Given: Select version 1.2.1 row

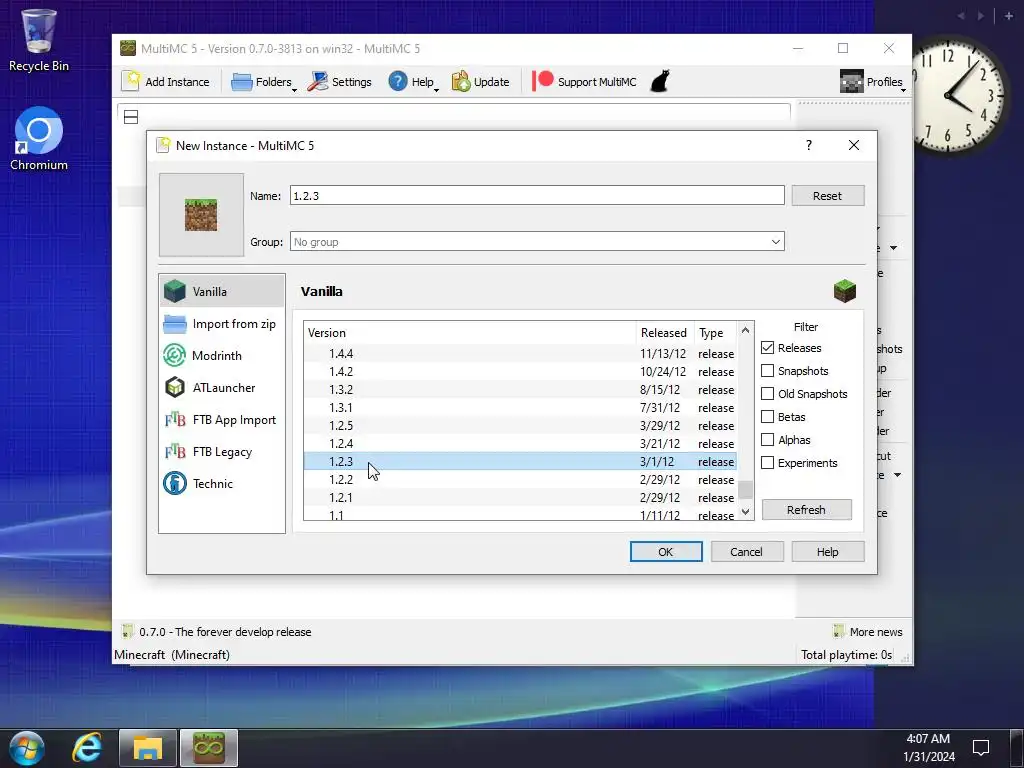Looking at the screenshot, I should [520, 498].
